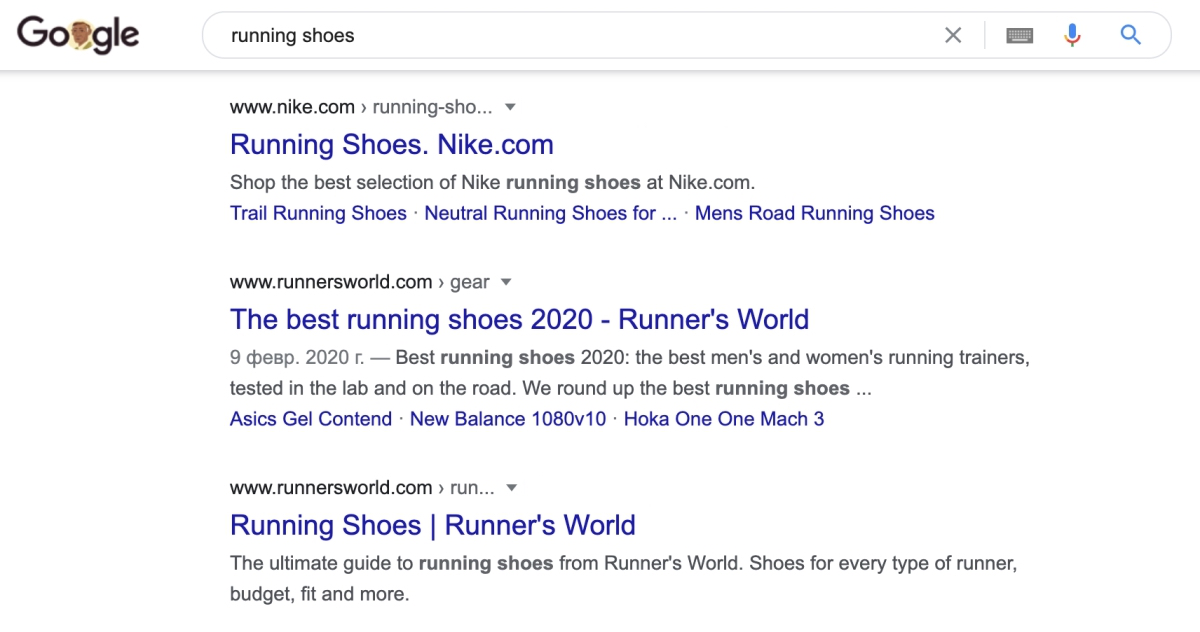Click the Google doodle logo
This screenshot has height=632, width=1200.
[x=78, y=33]
